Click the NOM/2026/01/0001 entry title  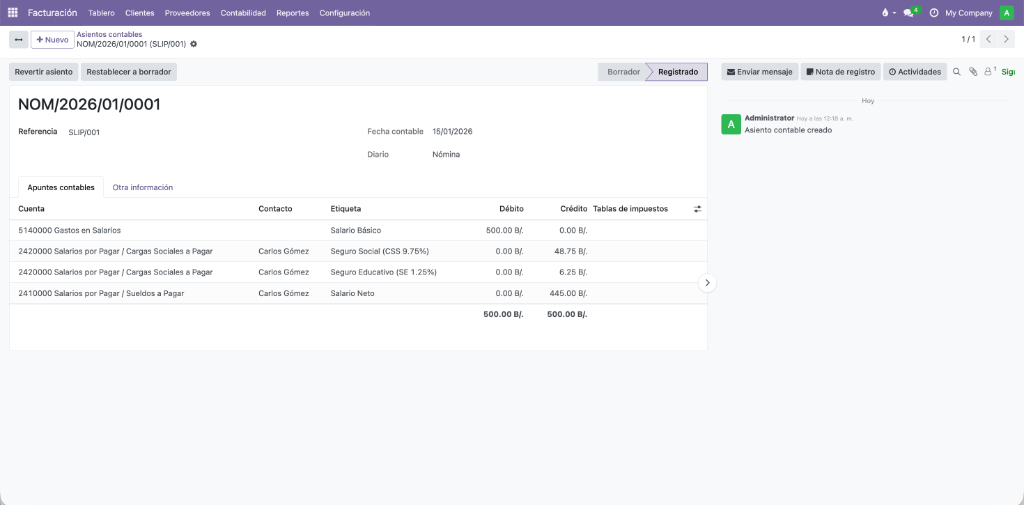[89, 105]
